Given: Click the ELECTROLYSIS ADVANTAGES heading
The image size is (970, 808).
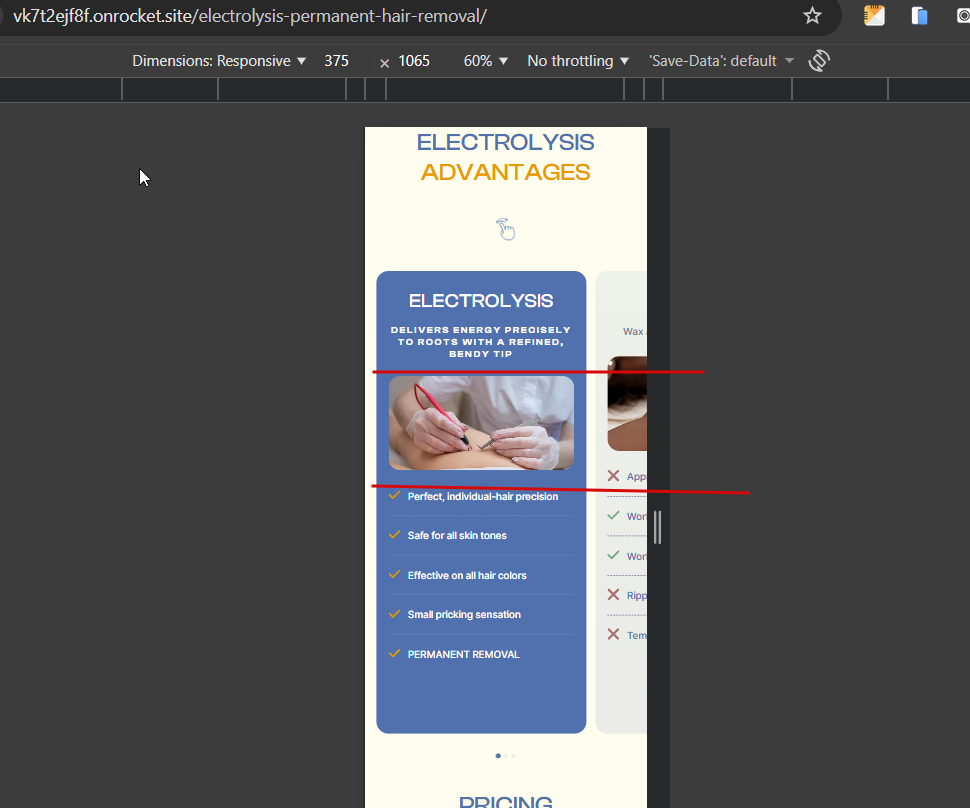Looking at the screenshot, I should (x=505, y=157).
